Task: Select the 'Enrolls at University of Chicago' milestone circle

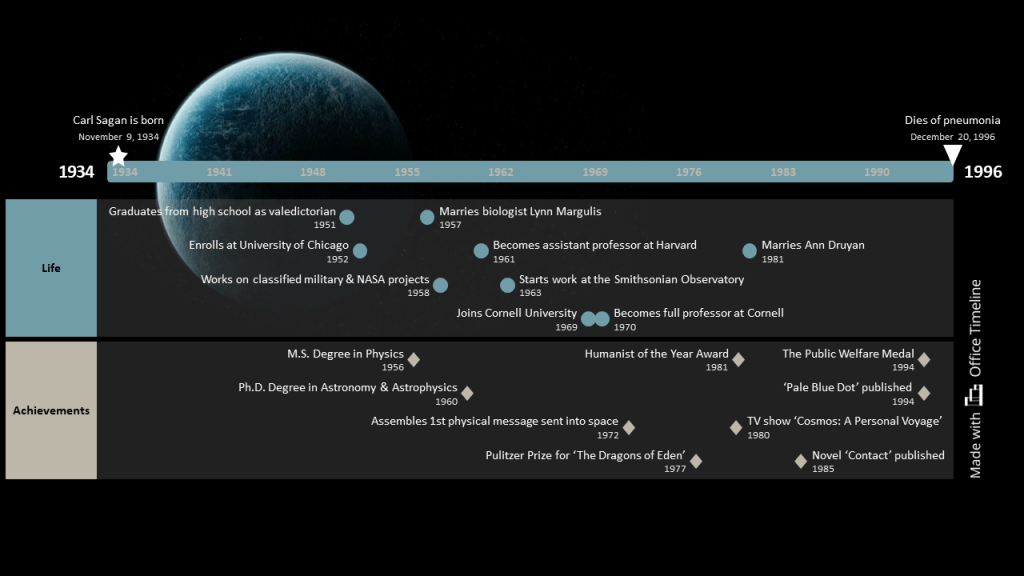Action: [362, 250]
